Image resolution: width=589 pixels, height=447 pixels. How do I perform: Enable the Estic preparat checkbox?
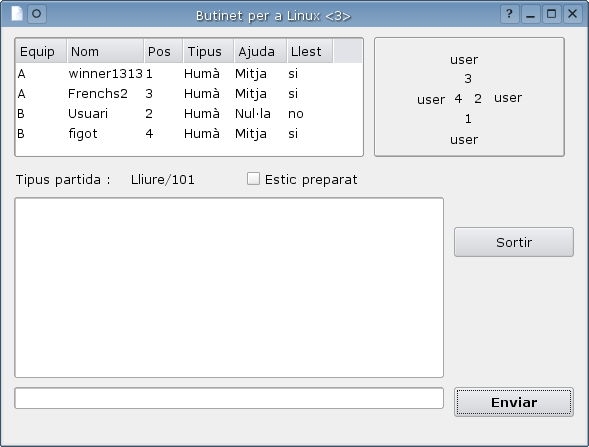click(x=253, y=179)
